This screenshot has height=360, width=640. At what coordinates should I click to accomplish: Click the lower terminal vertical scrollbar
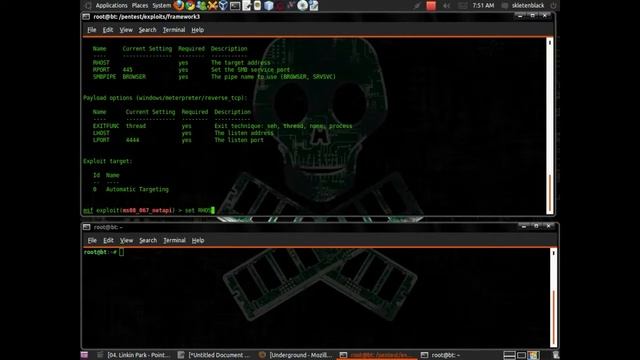click(553, 298)
